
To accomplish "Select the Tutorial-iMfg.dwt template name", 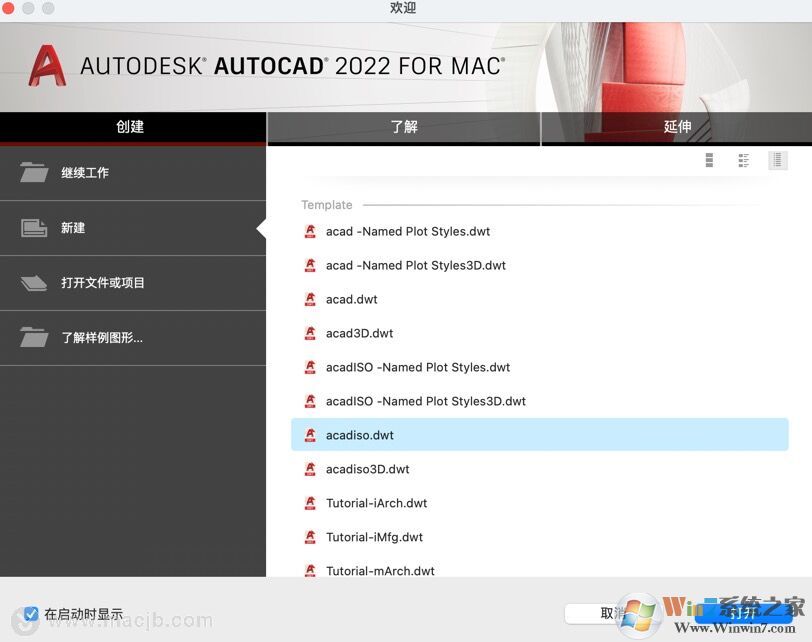I will pos(374,537).
